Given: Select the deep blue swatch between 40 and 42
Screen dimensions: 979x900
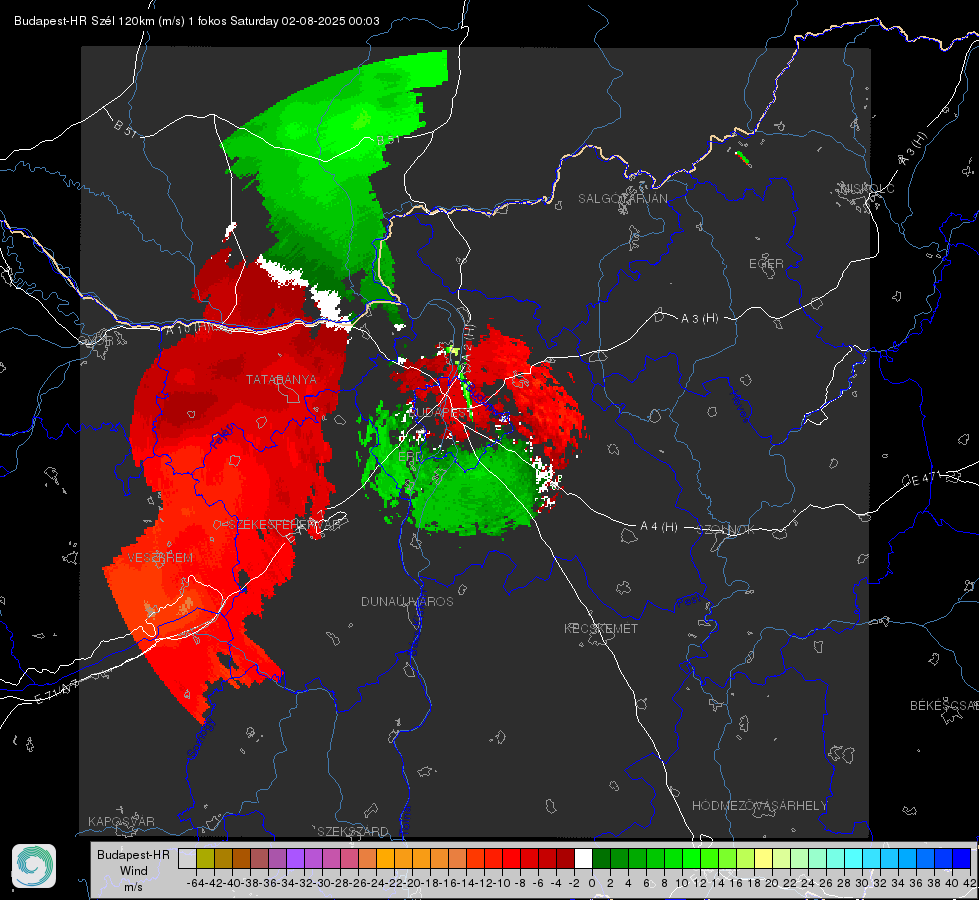Looking at the screenshot, I should tap(961, 859).
